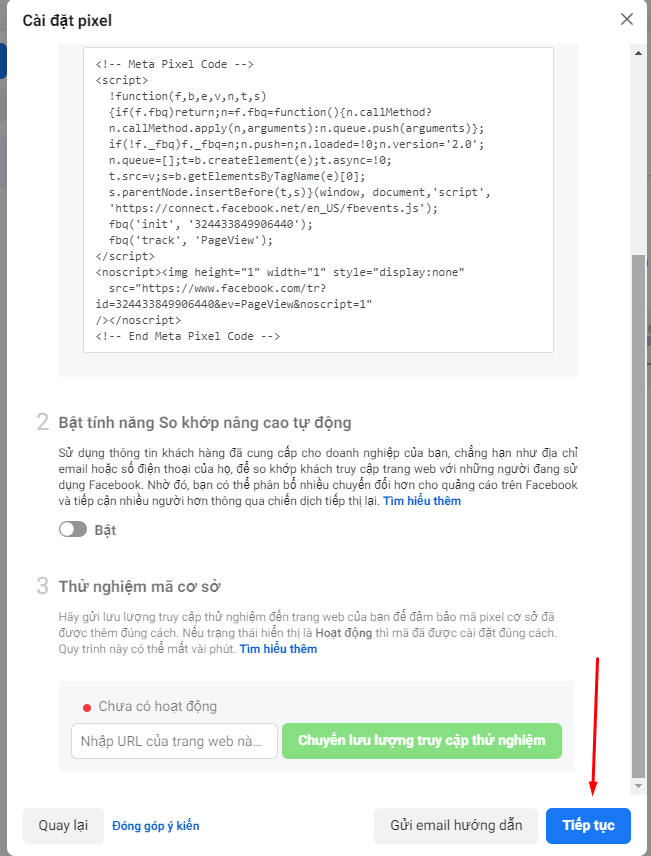Viewport: 651px width, 856px height.
Task: Click the Bật tính năng So khớp heading
Action: click(204, 423)
